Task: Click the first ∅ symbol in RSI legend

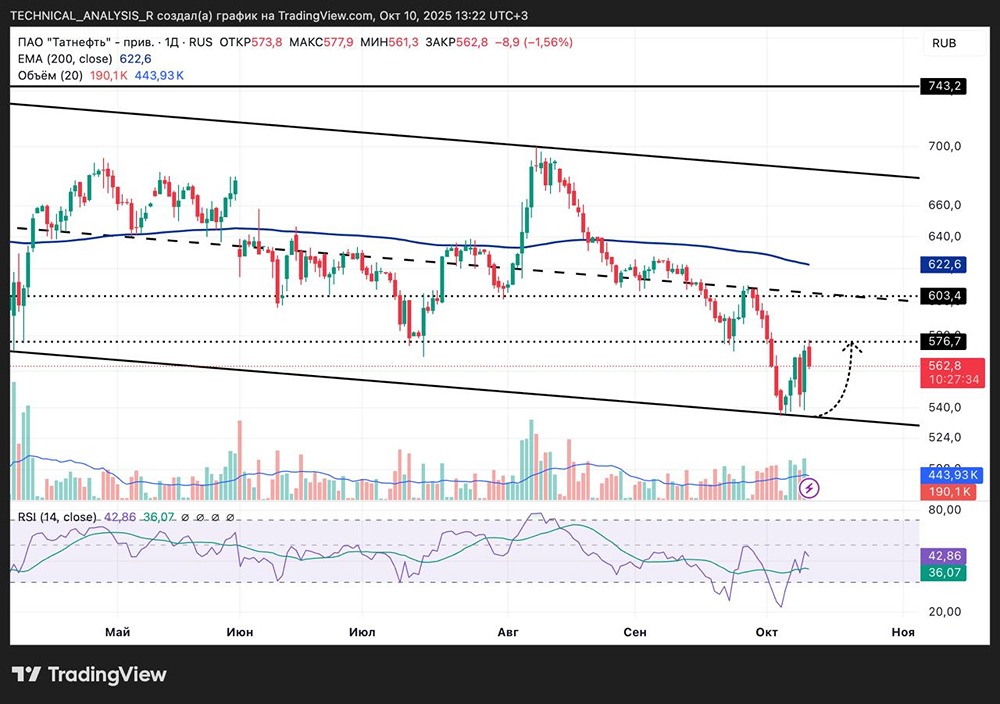Action: pos(187,517)
